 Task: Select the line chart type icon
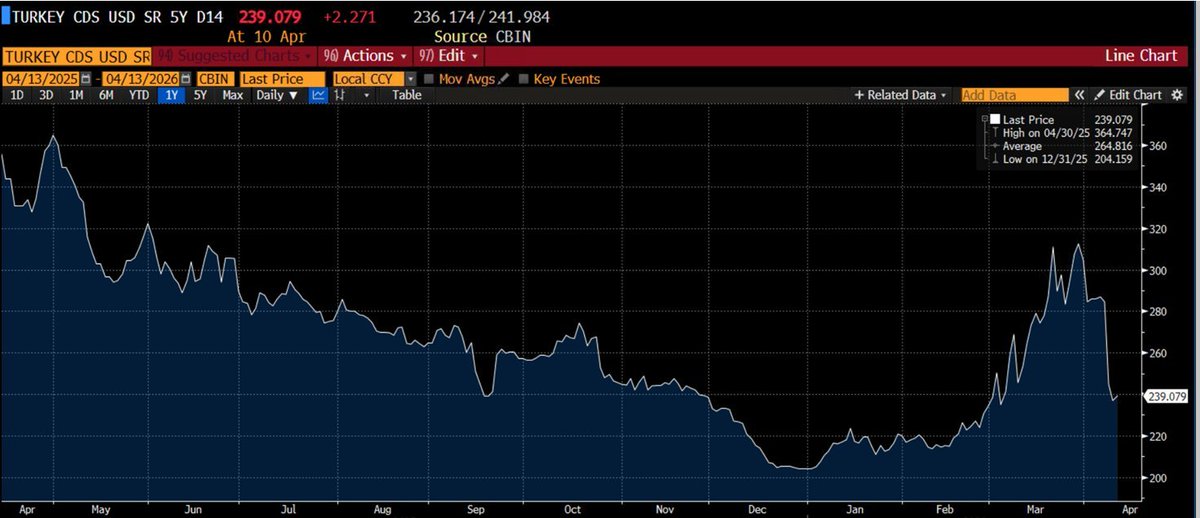coord(318,95)
